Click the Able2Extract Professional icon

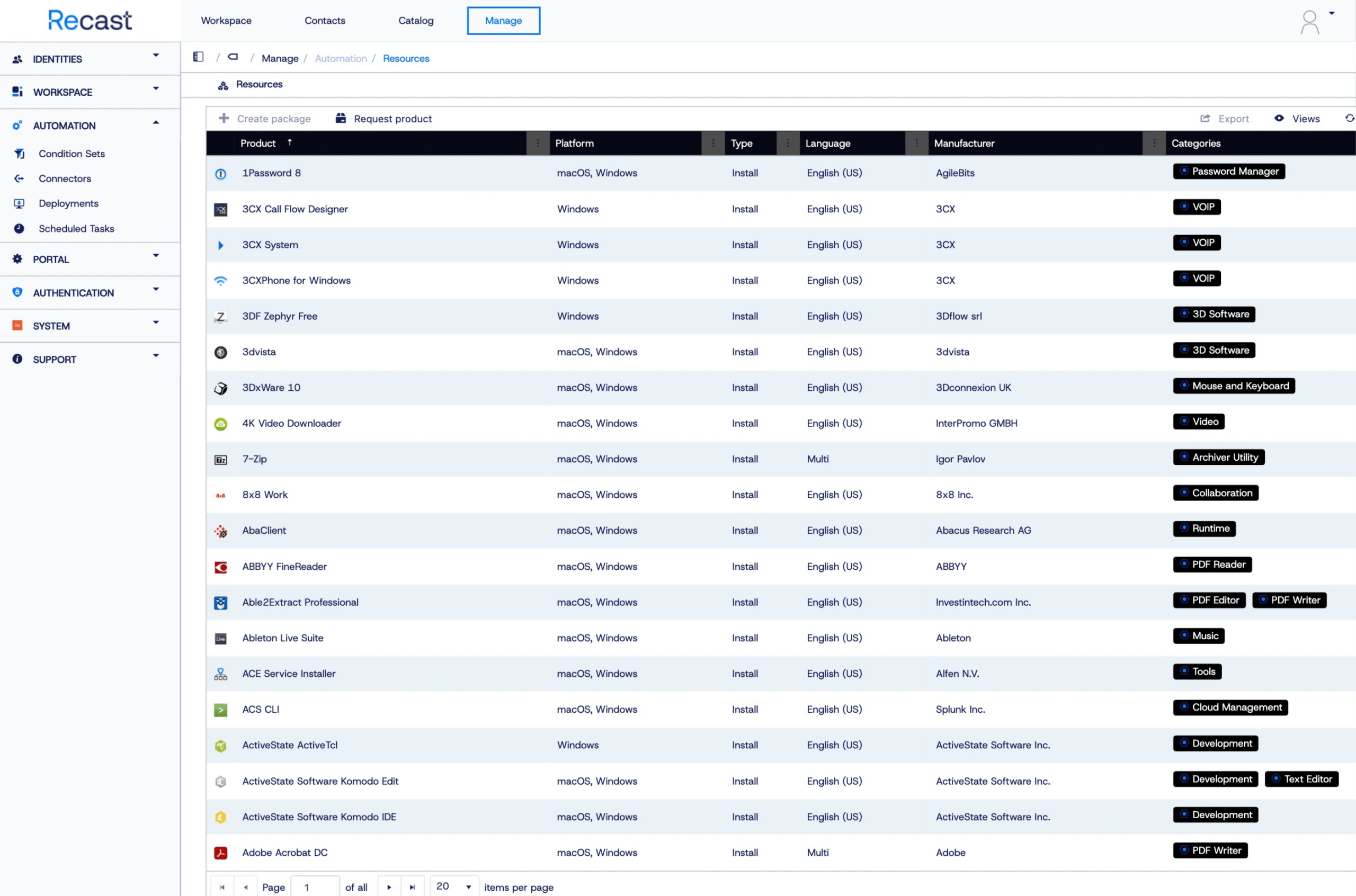click(220, 603)
